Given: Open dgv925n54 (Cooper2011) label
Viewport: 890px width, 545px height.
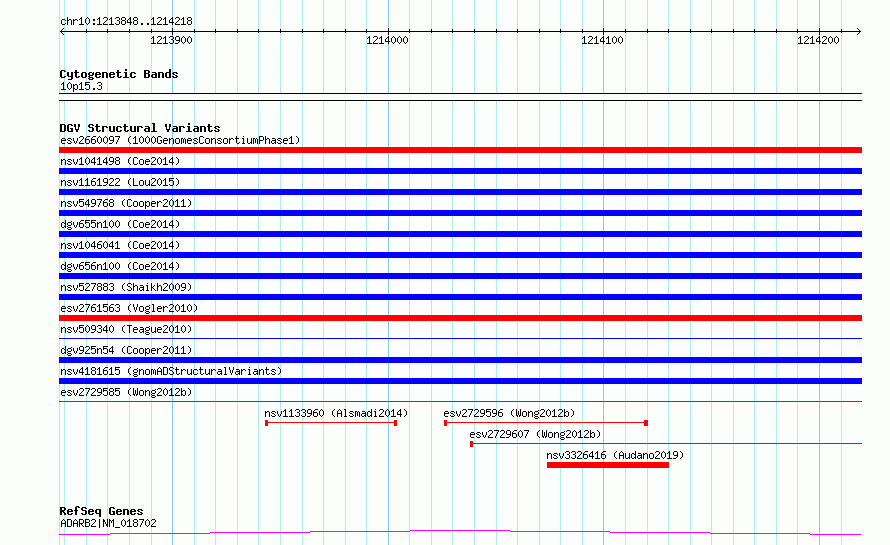Looking at the screenshot, I should coord(126,350).
